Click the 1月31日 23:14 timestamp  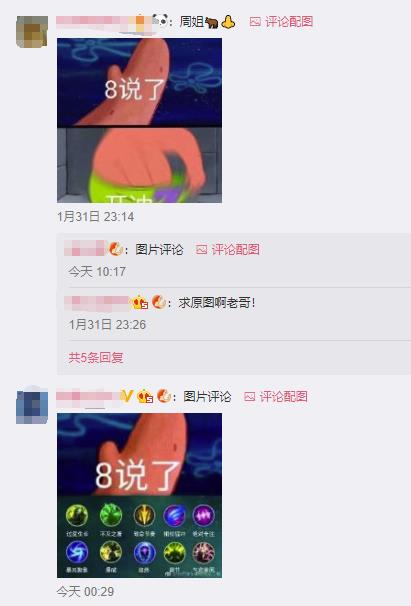[x=96, y=216]
